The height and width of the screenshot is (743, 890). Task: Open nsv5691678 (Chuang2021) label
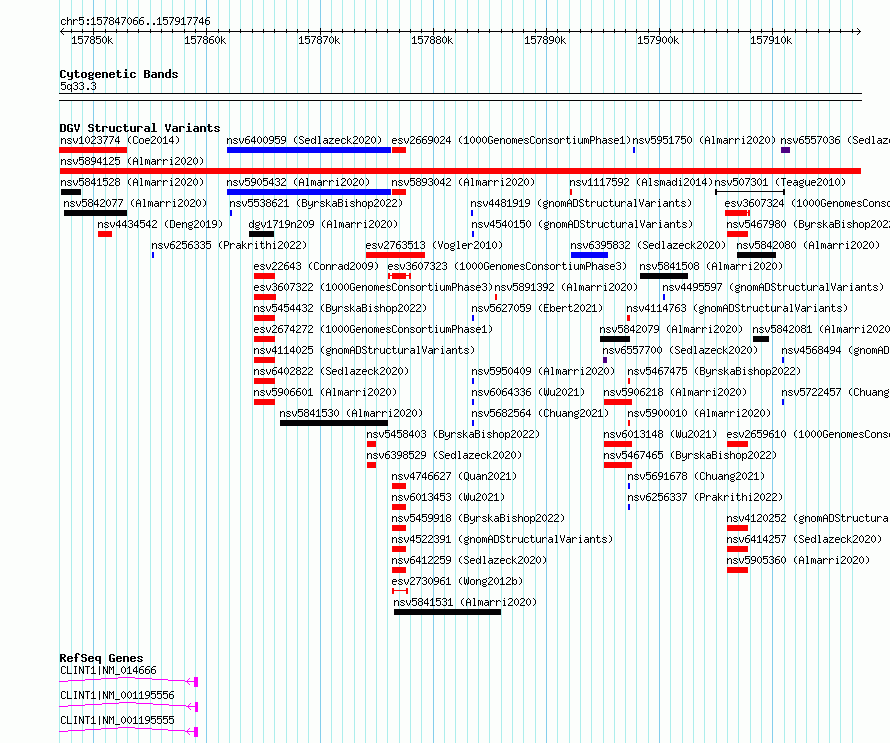point(696,476)
